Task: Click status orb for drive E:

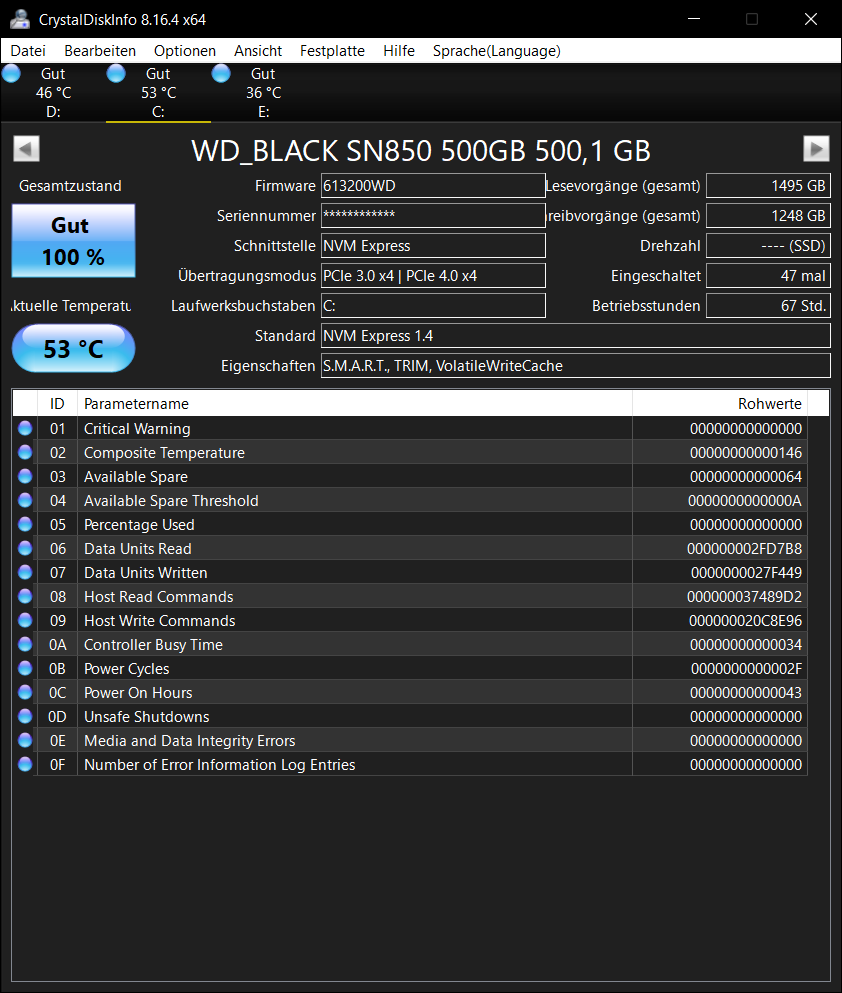Action: (x=221, y=73)
